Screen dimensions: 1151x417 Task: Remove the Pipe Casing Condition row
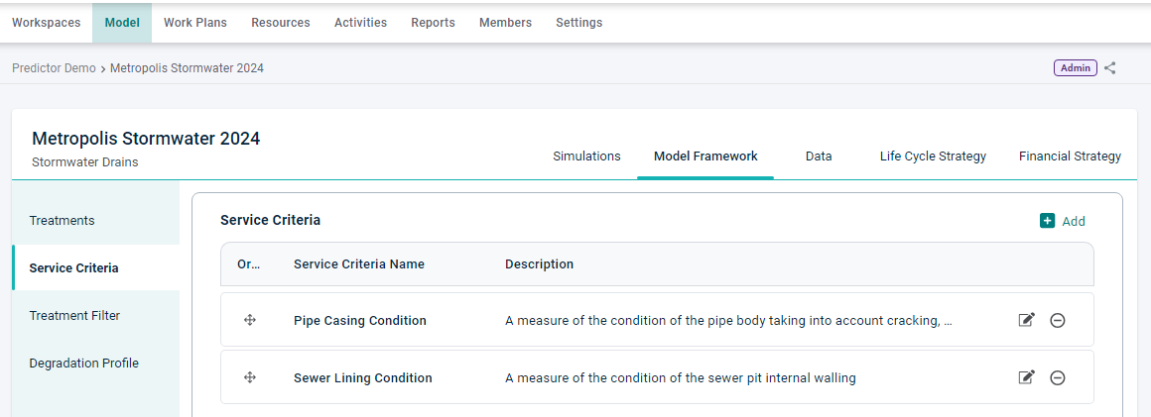(x=1057, y=320)
